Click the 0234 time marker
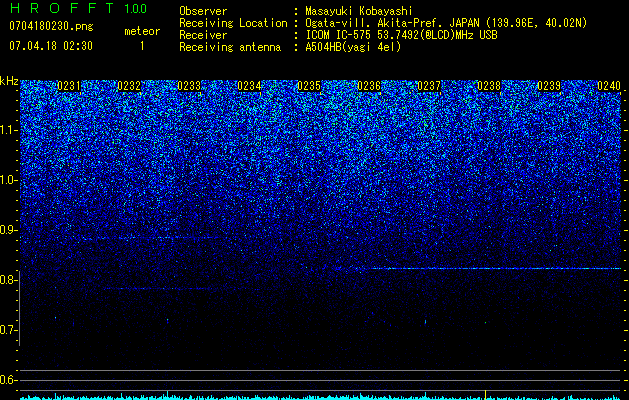Screen dimensions: 629x400 249,86
